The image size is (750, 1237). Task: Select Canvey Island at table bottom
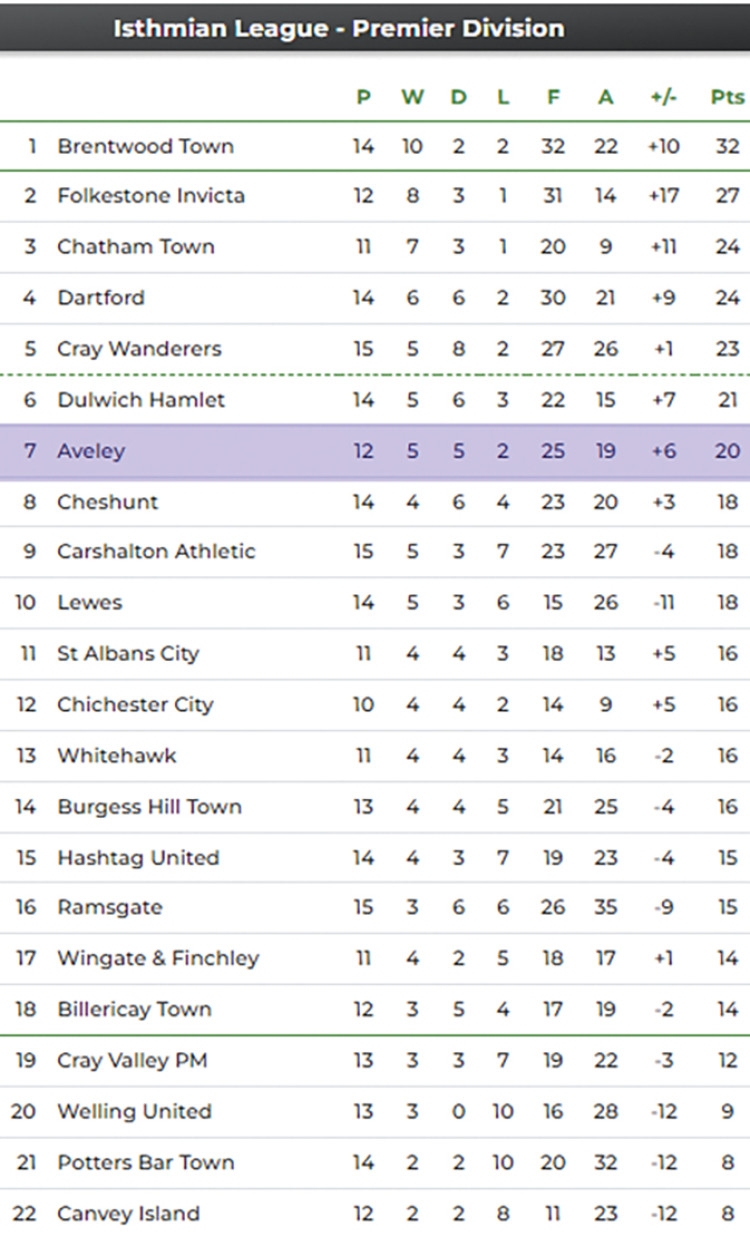[x=128, y=1213]
